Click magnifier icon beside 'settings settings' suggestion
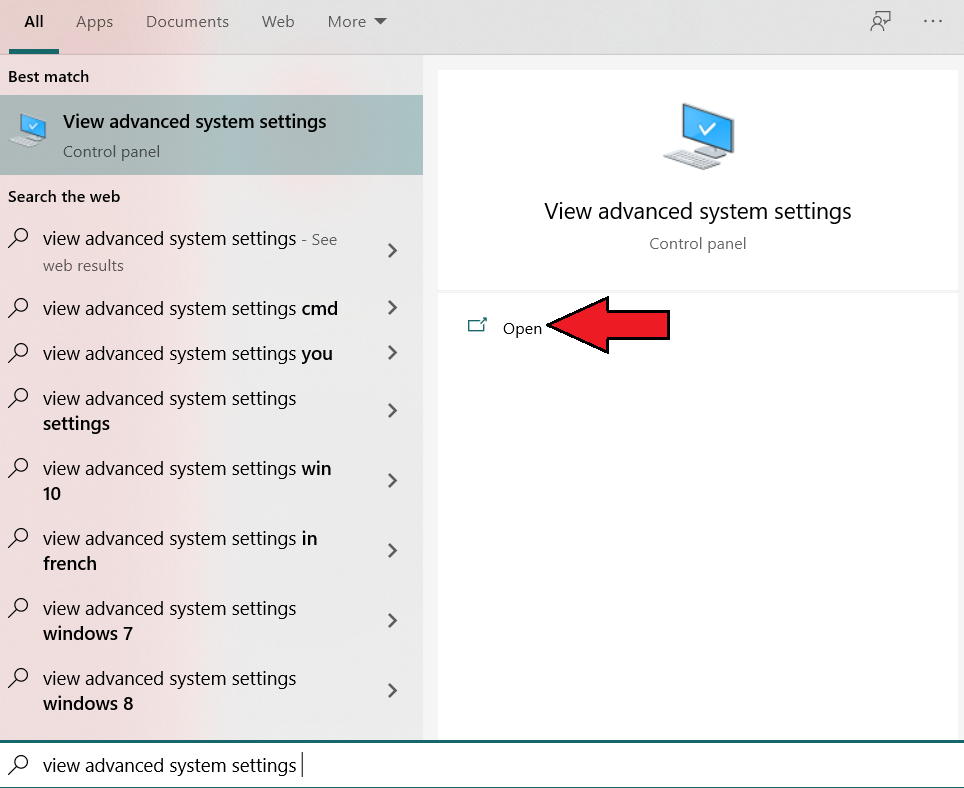Viewport: 964px width, 788px height. (18, 398)
